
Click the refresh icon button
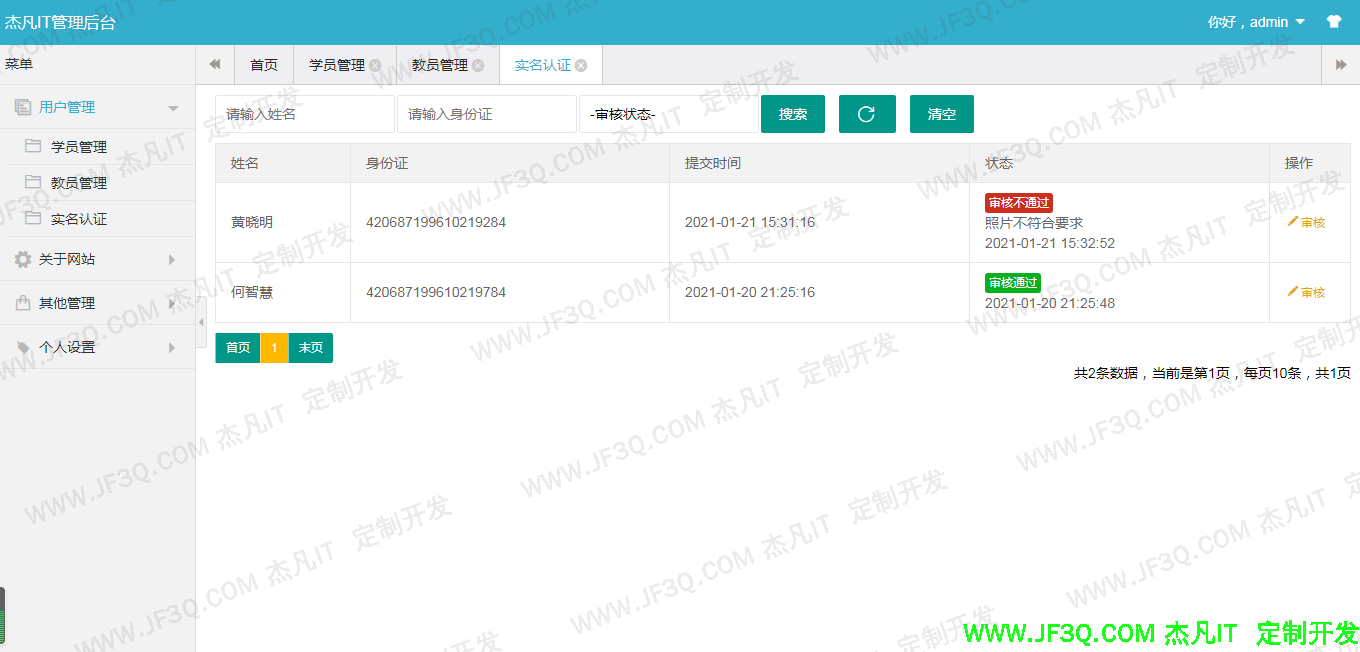click(866, 114)
